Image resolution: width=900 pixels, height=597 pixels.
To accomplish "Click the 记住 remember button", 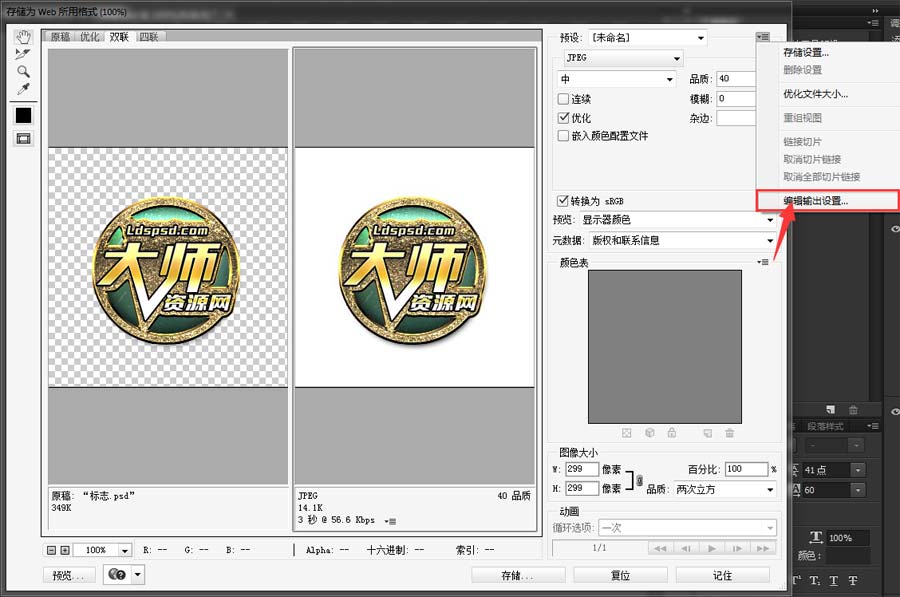I will coord(723,575).
